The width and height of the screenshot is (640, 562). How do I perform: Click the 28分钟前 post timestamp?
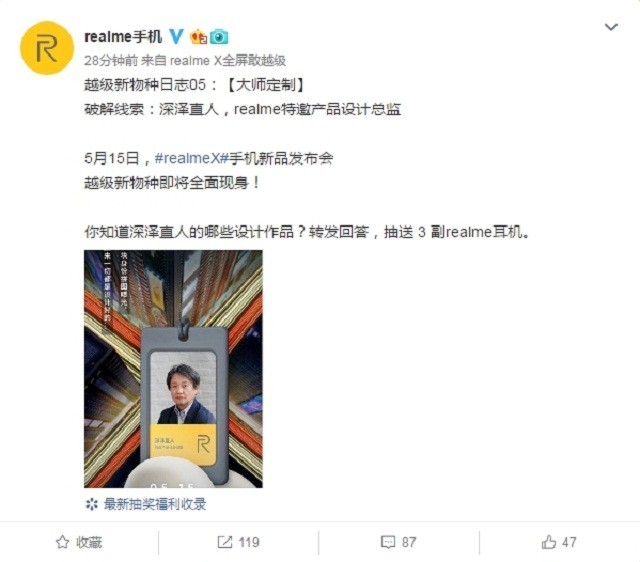pos(111,60)
